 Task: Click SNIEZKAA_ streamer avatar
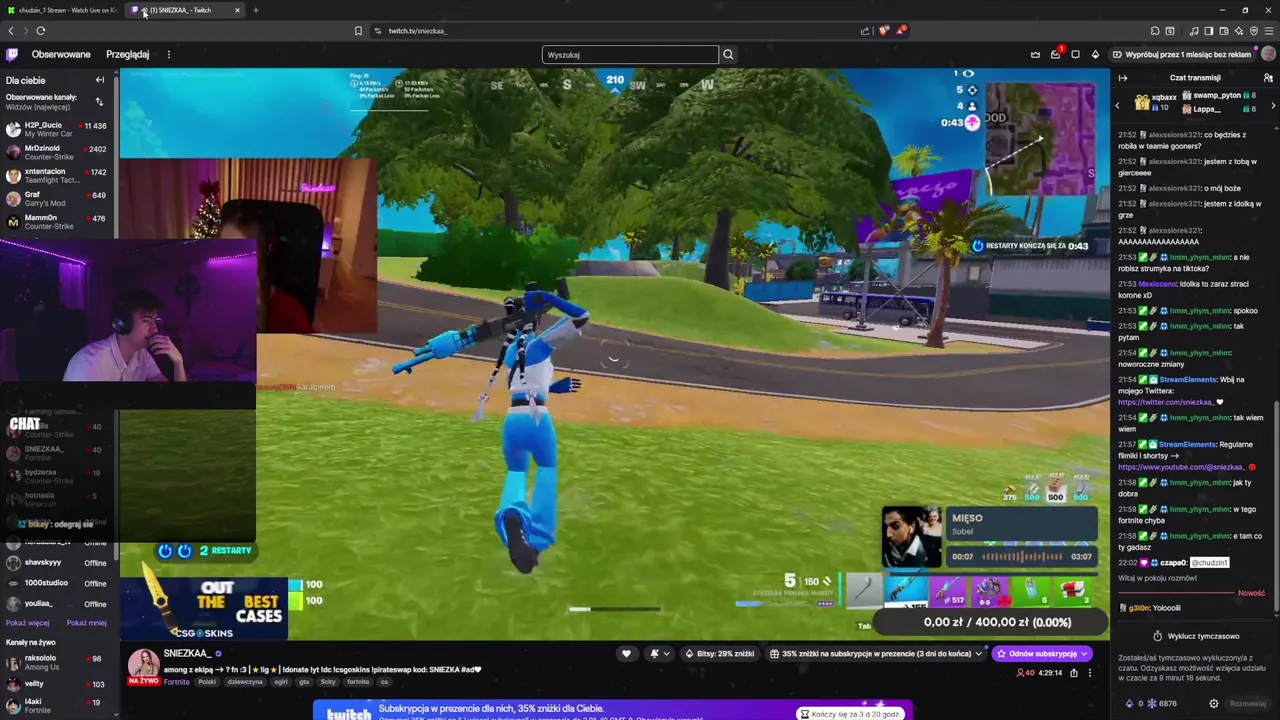coord(143,664)
